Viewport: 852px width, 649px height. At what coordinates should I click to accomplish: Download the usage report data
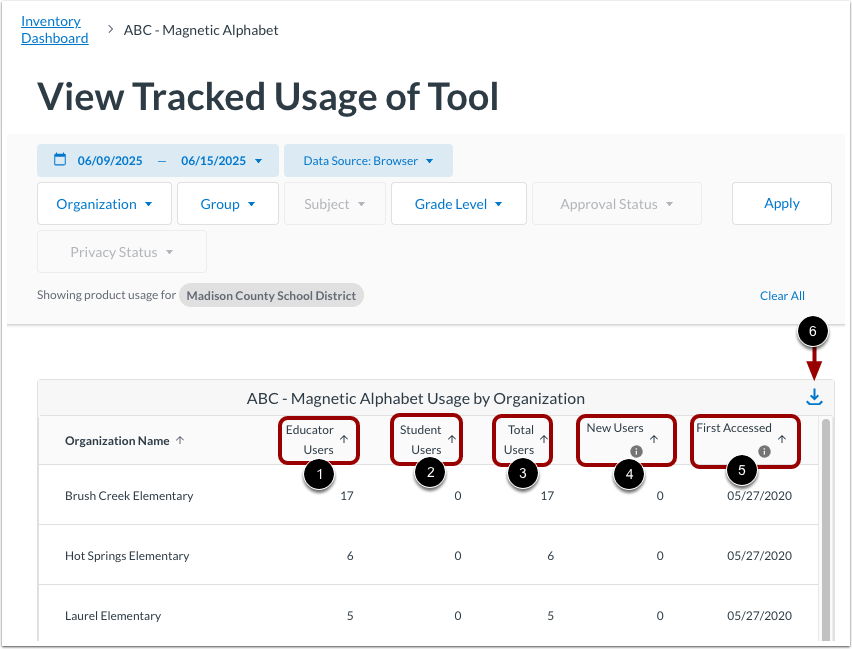[814, 396]
